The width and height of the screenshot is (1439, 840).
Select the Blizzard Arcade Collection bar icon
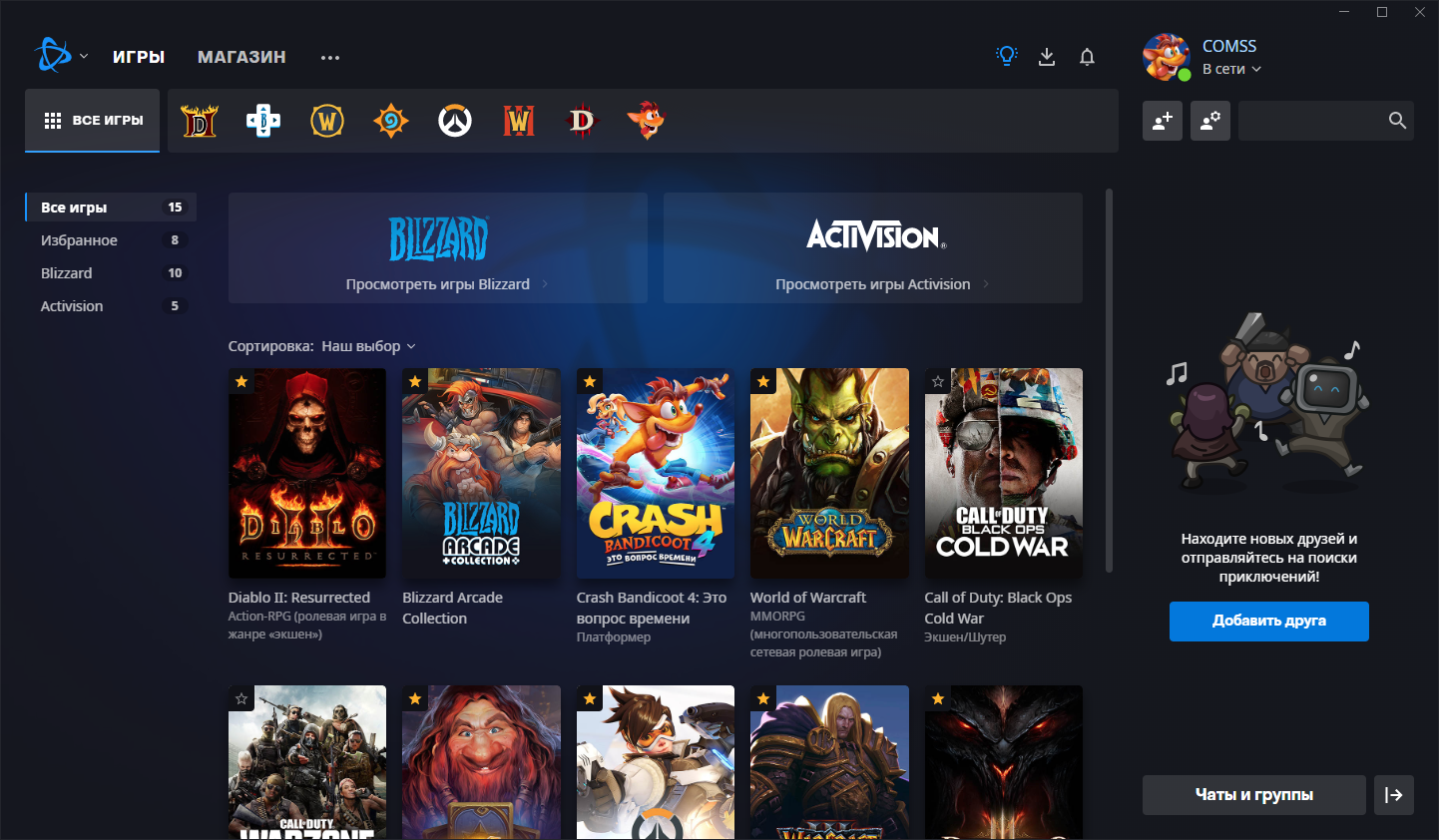coord(263,121)
